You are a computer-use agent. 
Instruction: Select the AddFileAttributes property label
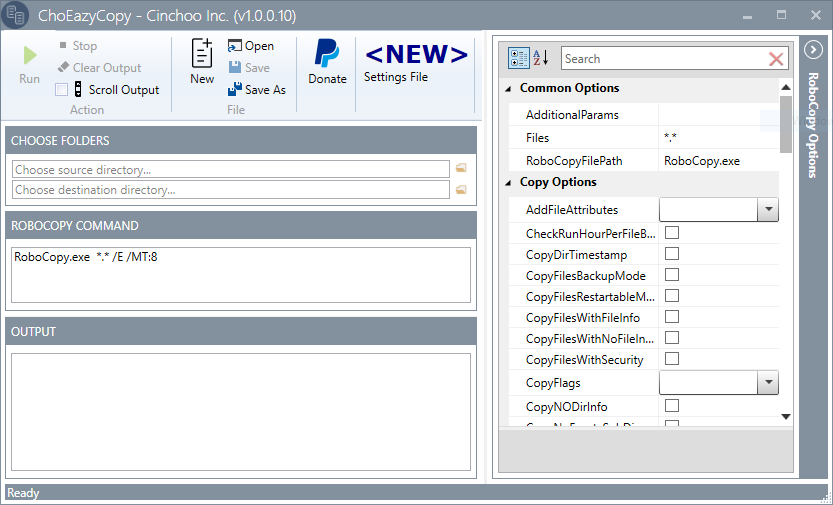click(x=572, y=210)
